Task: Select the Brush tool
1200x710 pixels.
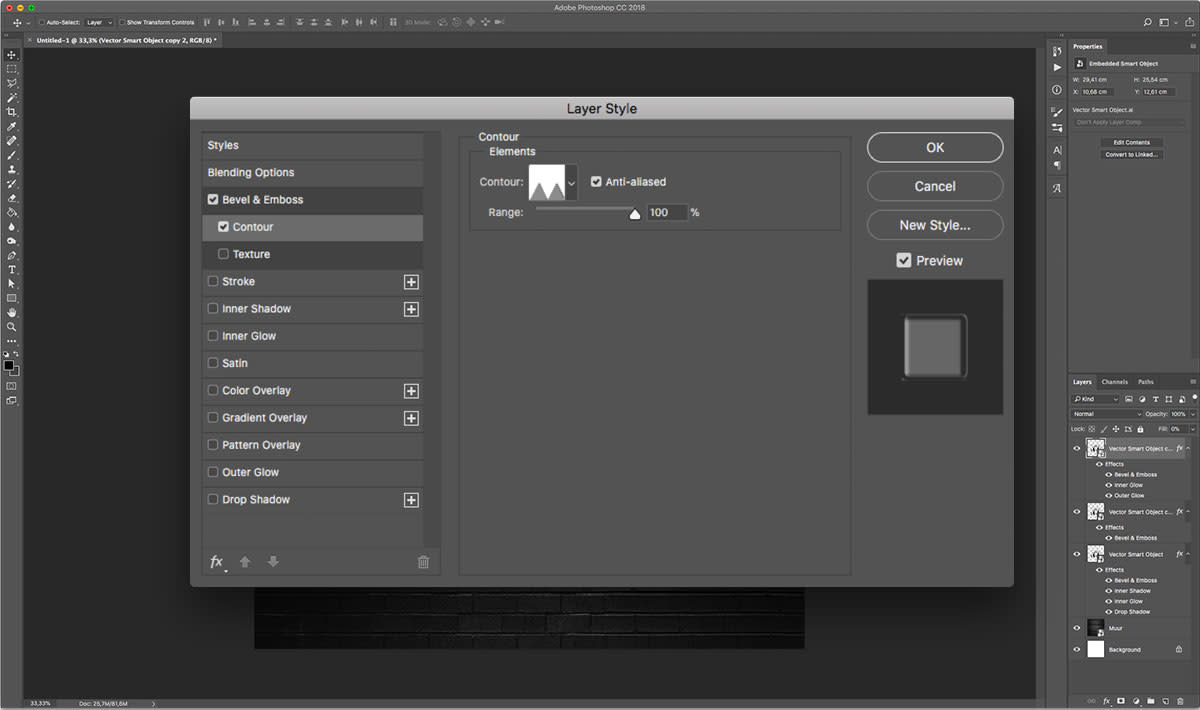Action: click(12, 154)
